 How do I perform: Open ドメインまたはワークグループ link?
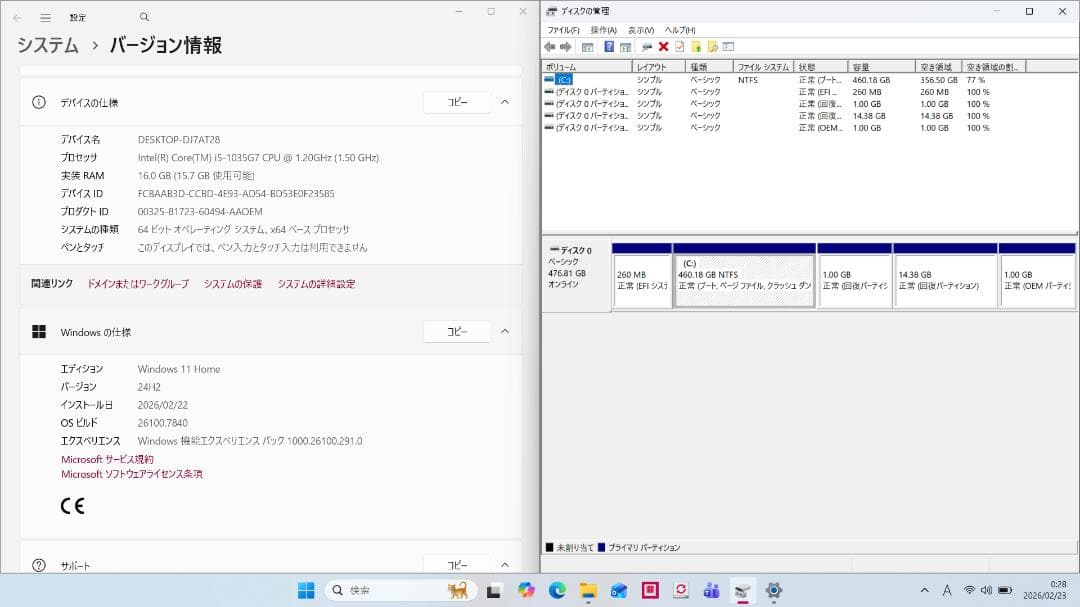138,284
